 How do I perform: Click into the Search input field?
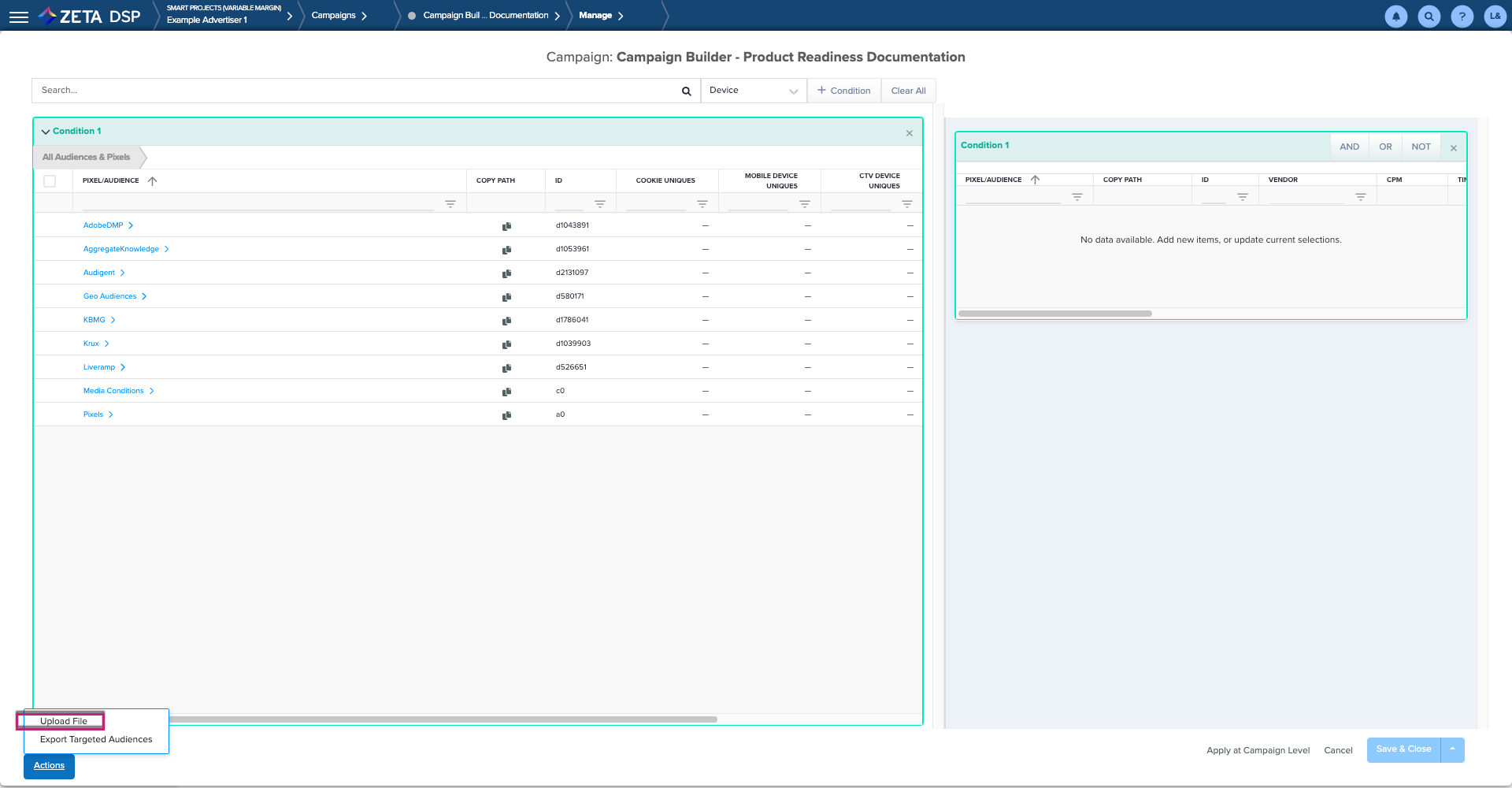click(x=354, y=91)
